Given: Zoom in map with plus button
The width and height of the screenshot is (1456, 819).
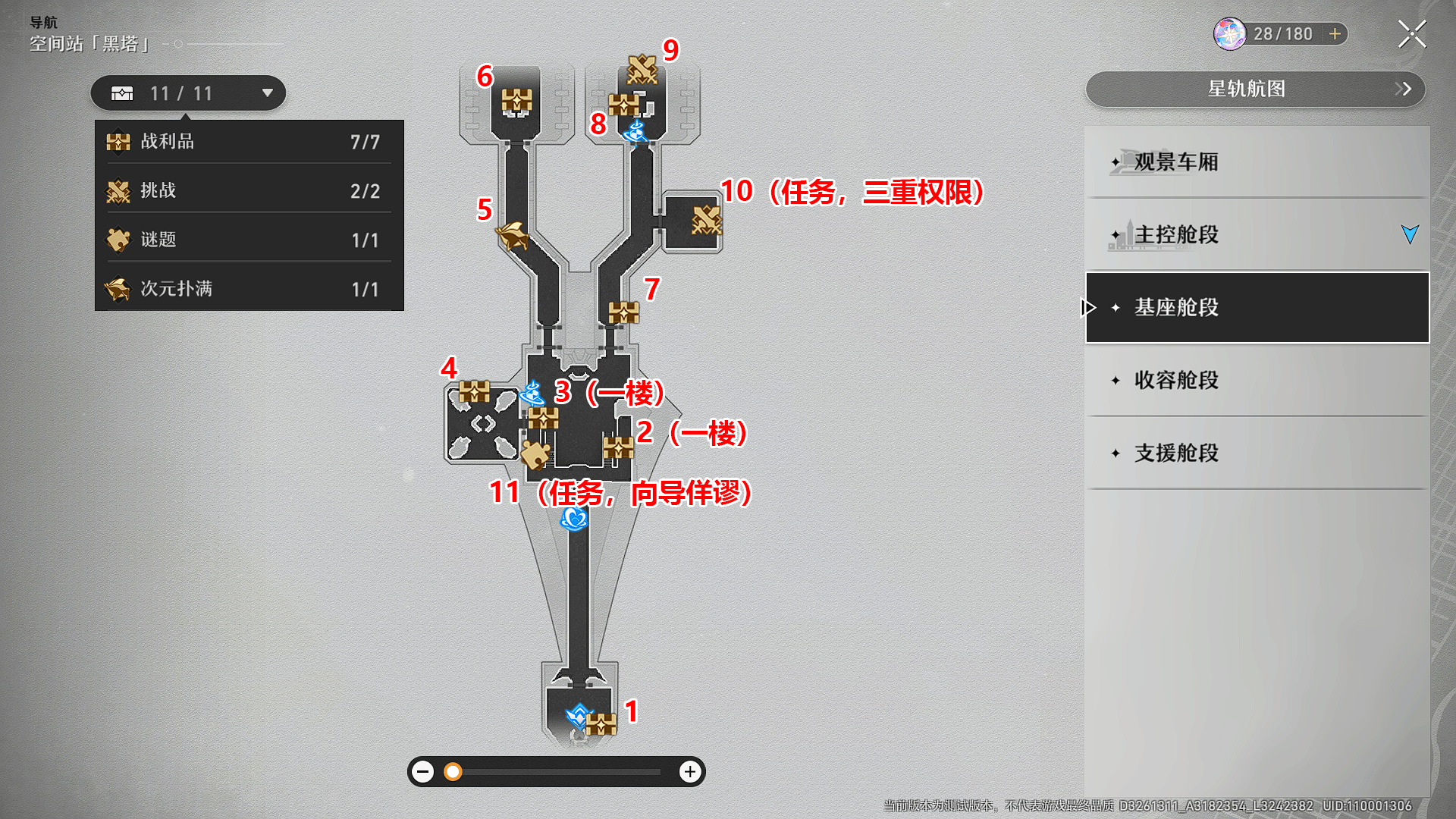Looking at the screenshot, I should (689, 772).
